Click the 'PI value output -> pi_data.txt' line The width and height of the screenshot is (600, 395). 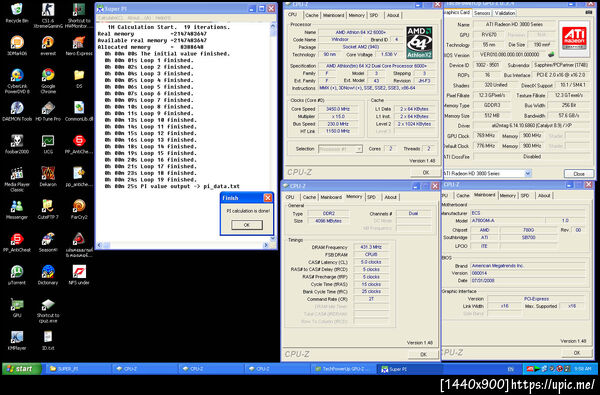172,186
